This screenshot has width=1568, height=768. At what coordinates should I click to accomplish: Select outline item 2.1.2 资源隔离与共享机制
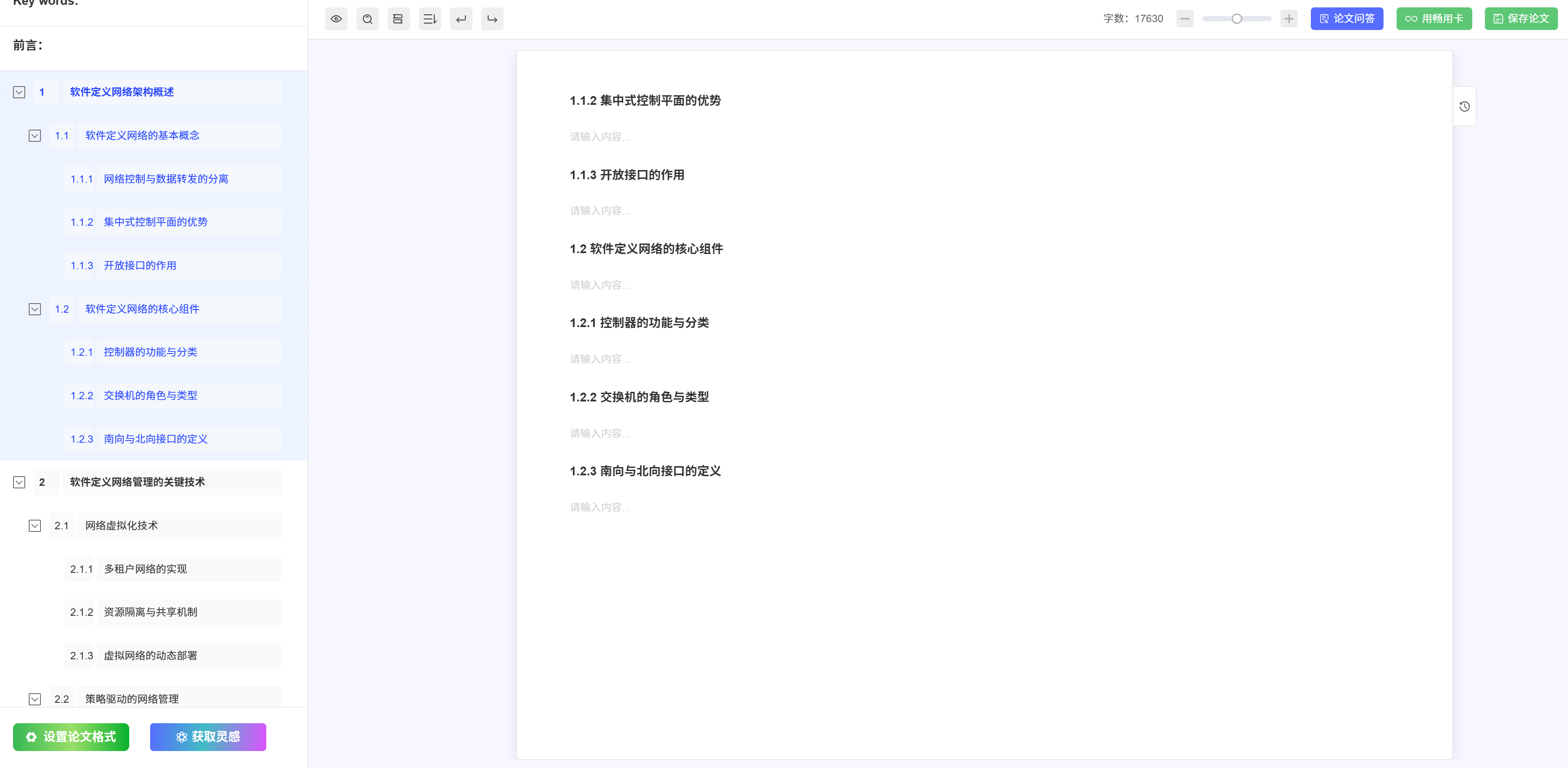(x=151, y=612)
